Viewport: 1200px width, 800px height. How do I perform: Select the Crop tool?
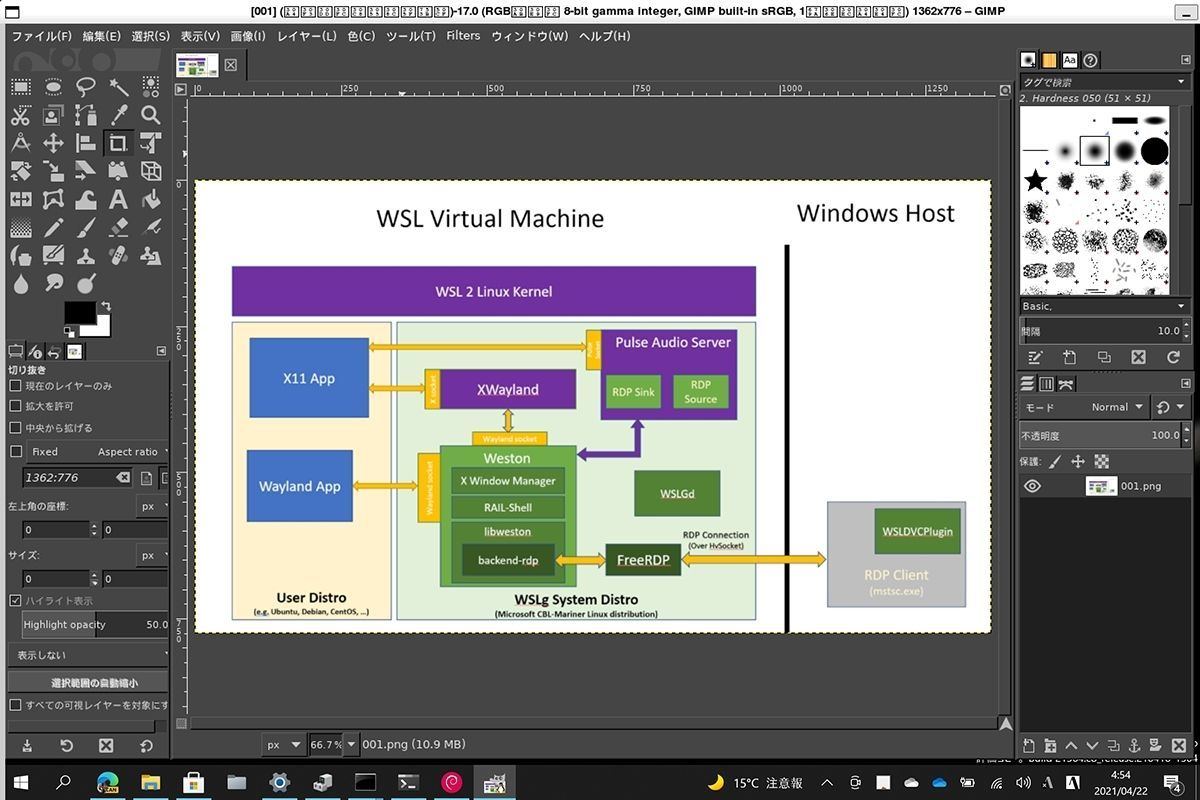(118, 143)
